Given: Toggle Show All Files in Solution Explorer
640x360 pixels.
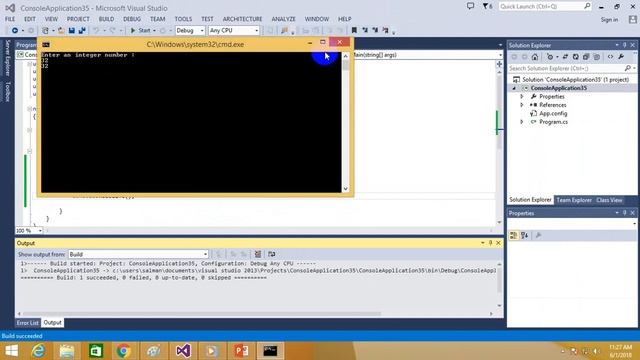Looking at the screenshot, I should 597,57.
